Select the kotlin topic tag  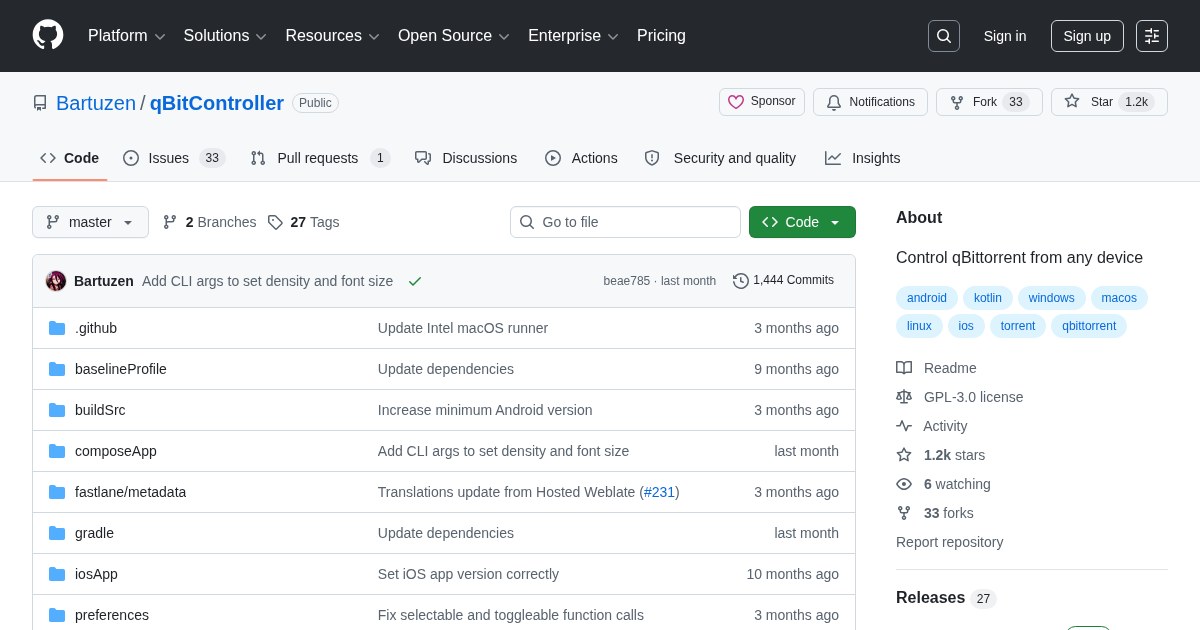pyautogui.click(x=988, y=298)
